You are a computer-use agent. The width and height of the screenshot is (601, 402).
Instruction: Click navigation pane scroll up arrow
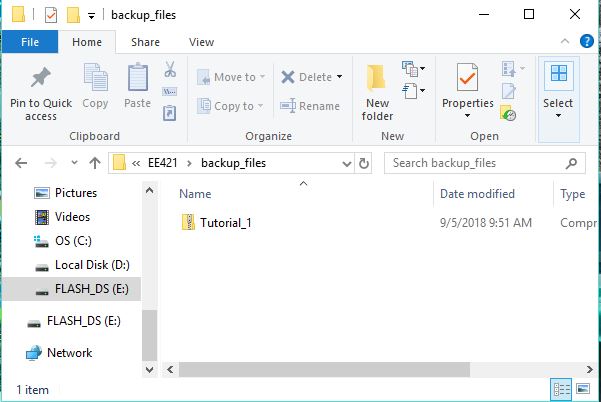(x=149, y=190)
